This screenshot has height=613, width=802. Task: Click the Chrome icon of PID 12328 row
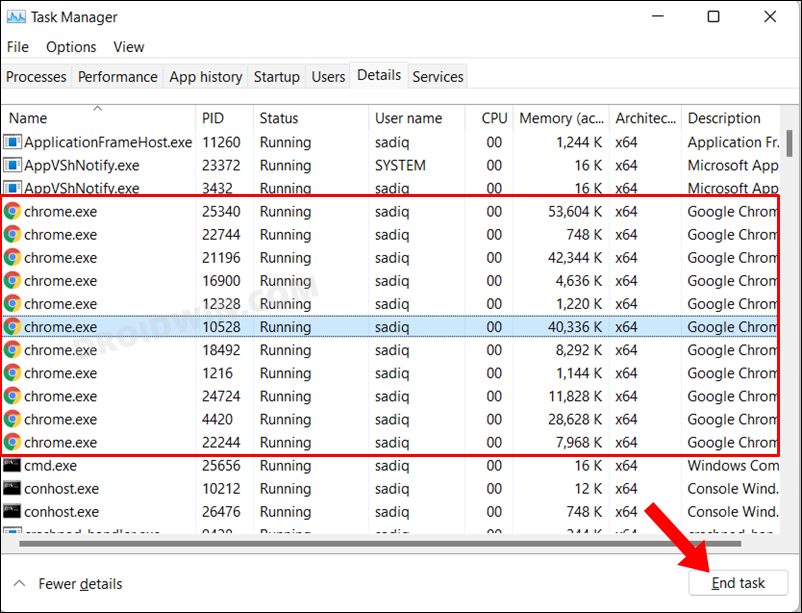tap(12, 303)
